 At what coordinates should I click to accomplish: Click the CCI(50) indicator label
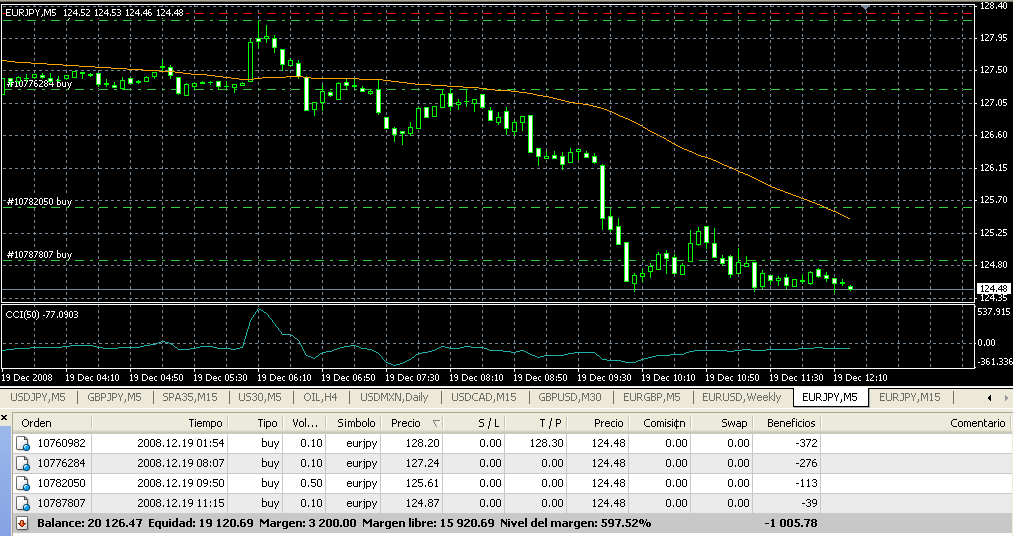pos(42,314)
